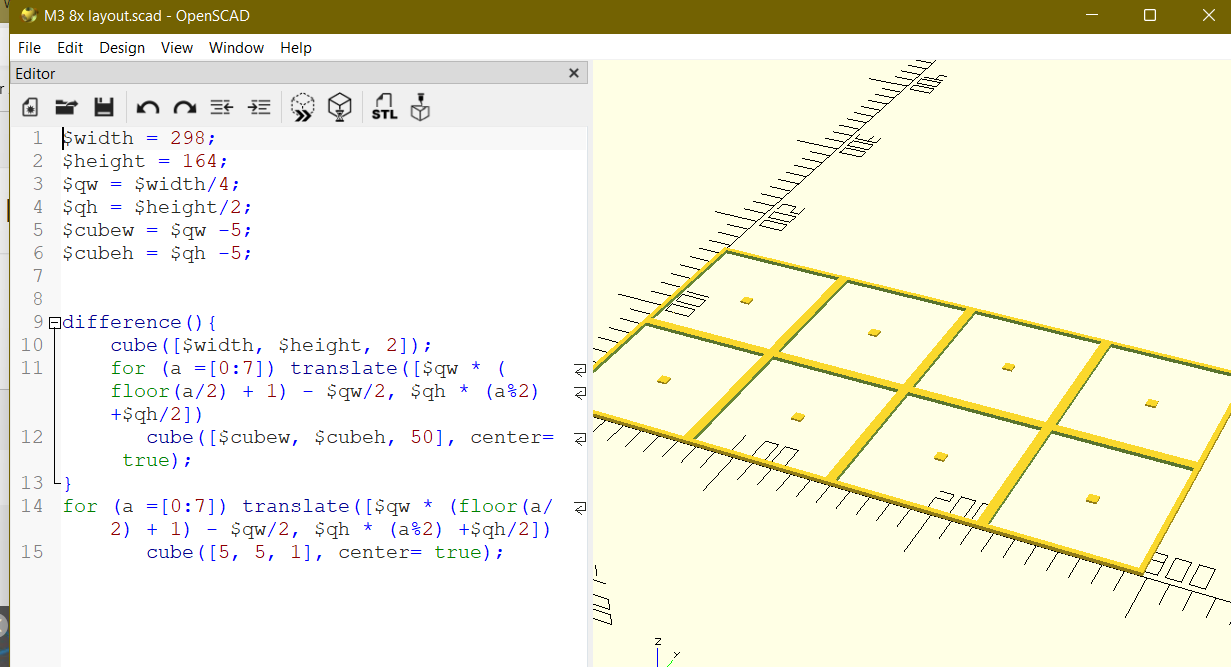
Task: Open the File menu
Action: click(x=29, y=48)
